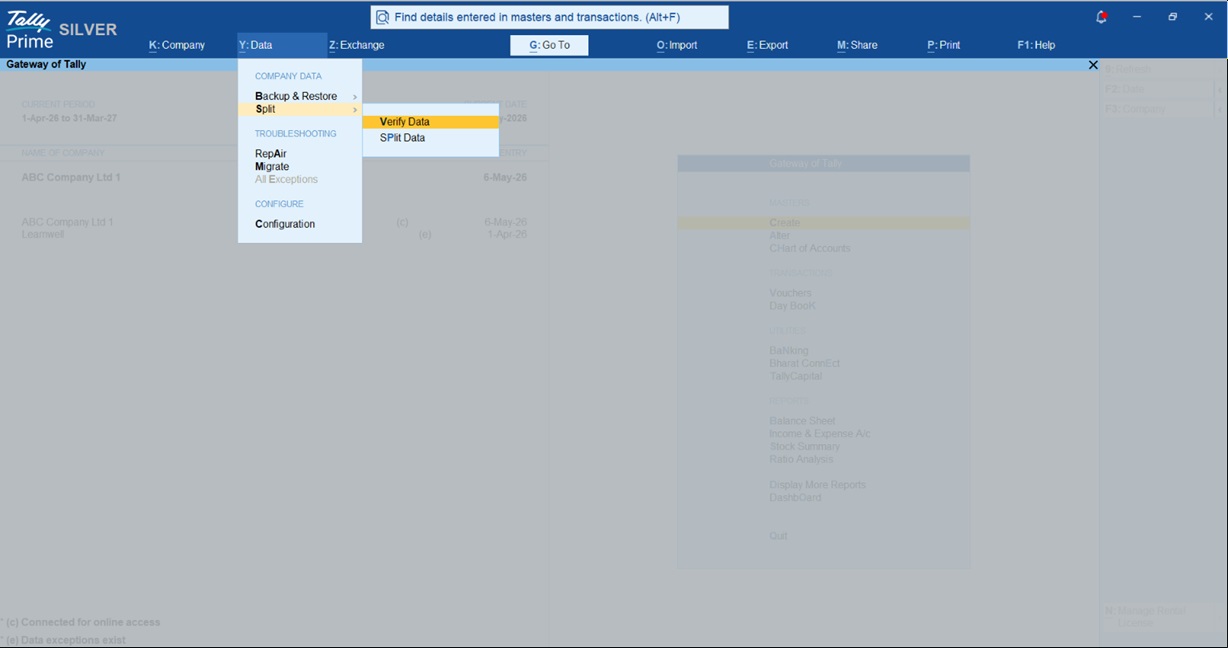Open Bharat Connect

[x=804, y=364]
